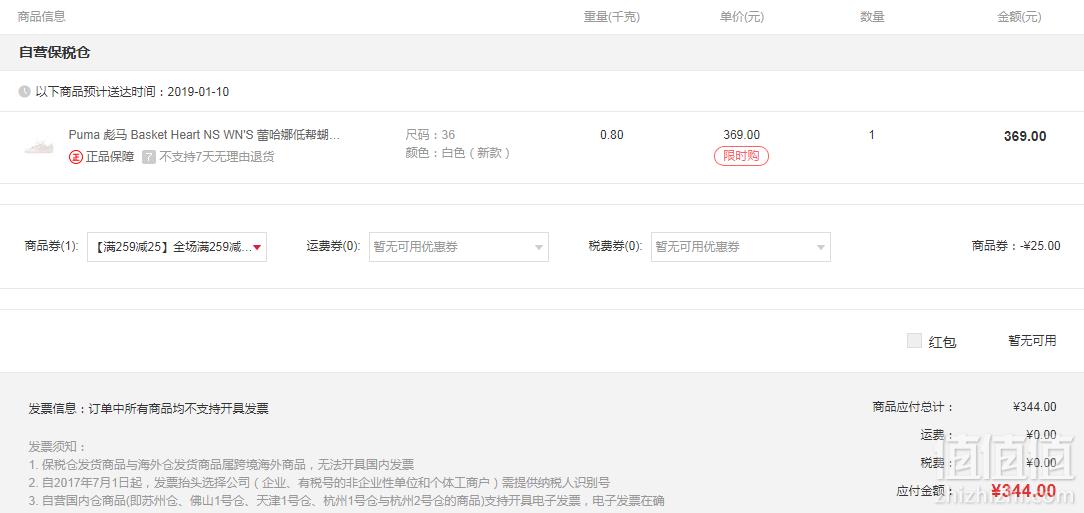Click invoice note 1 about 保税仓发货商品

221,464
